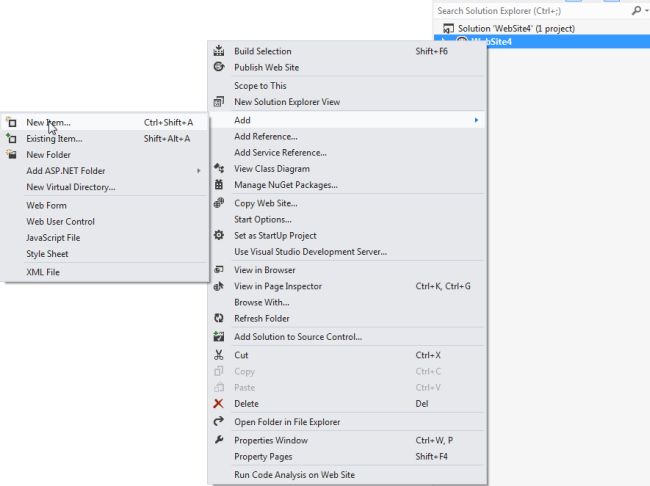Click the Cut menu entry text
Viewport: 650px width, 486px height.
pos(241,355)
